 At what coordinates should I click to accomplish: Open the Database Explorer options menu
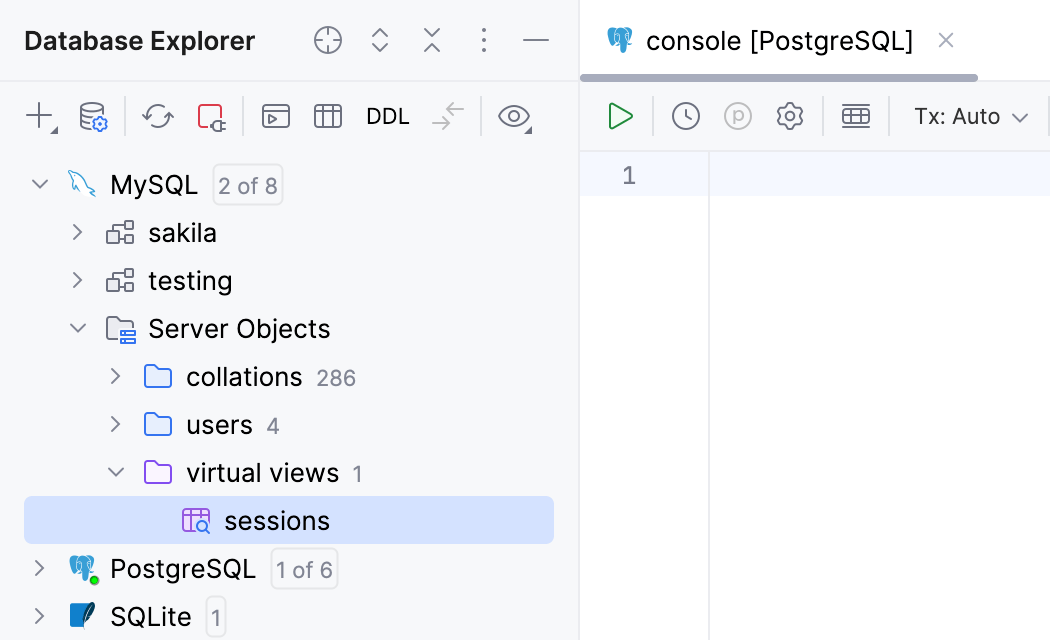point(484,40)
